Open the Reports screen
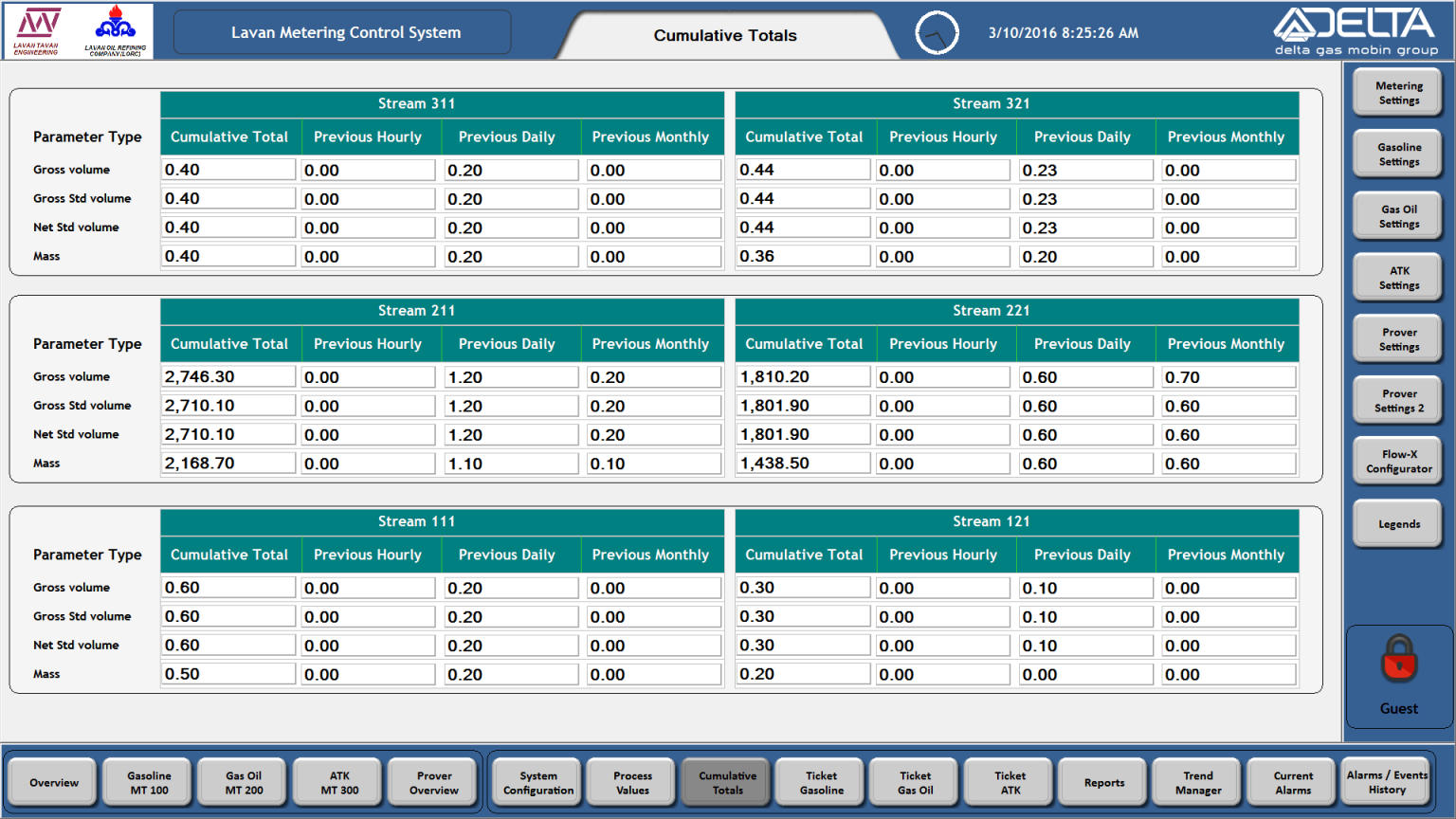The width and height of the screenshot is (1456, 819). coord(1102,781)
